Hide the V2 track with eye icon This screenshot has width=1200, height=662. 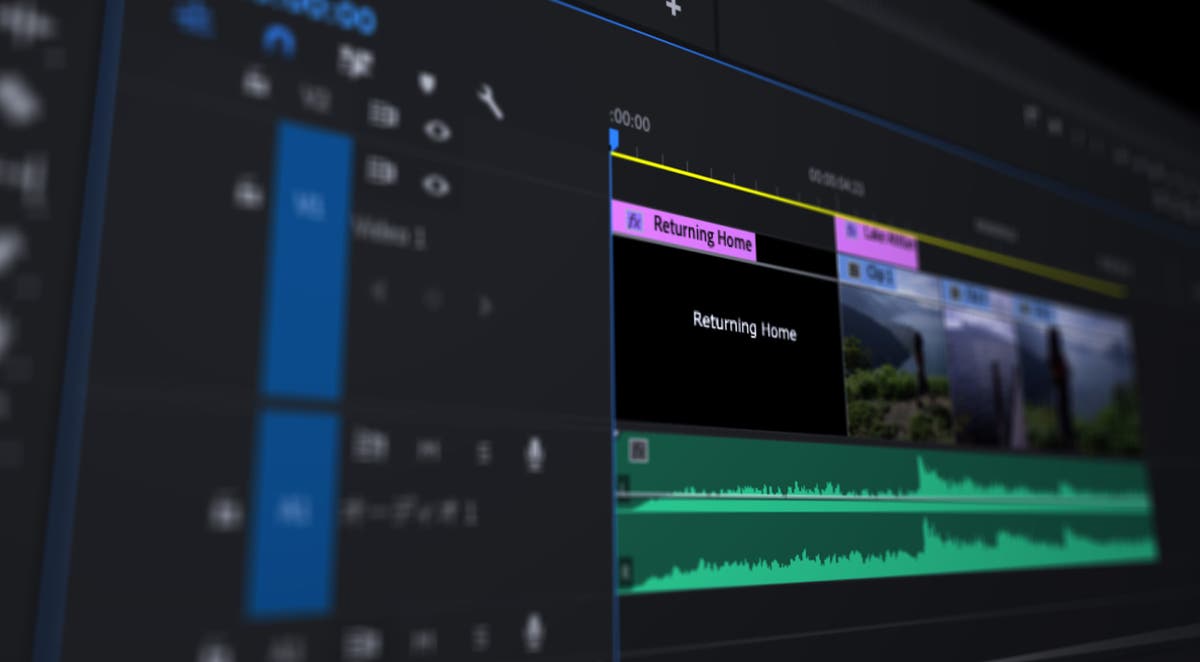pos(437,131)
